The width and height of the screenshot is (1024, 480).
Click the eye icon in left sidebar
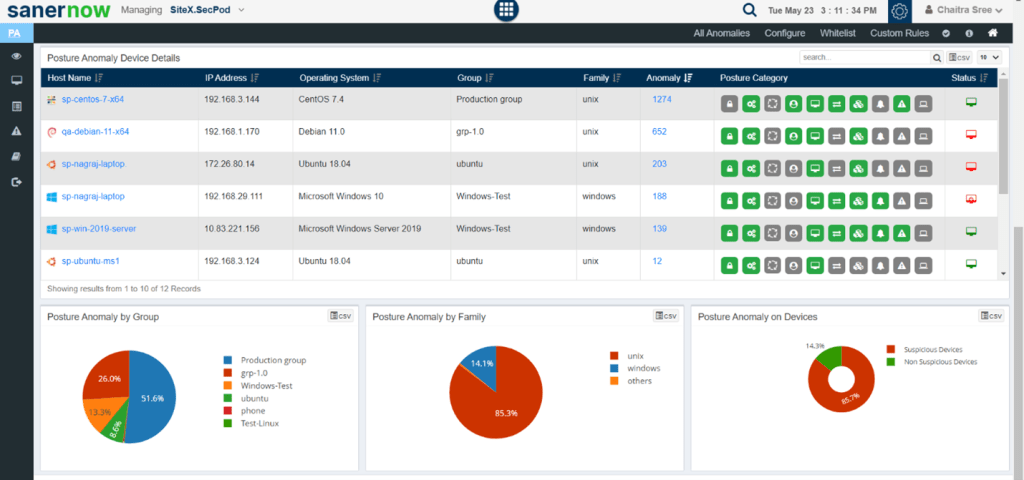coord(16,56)
